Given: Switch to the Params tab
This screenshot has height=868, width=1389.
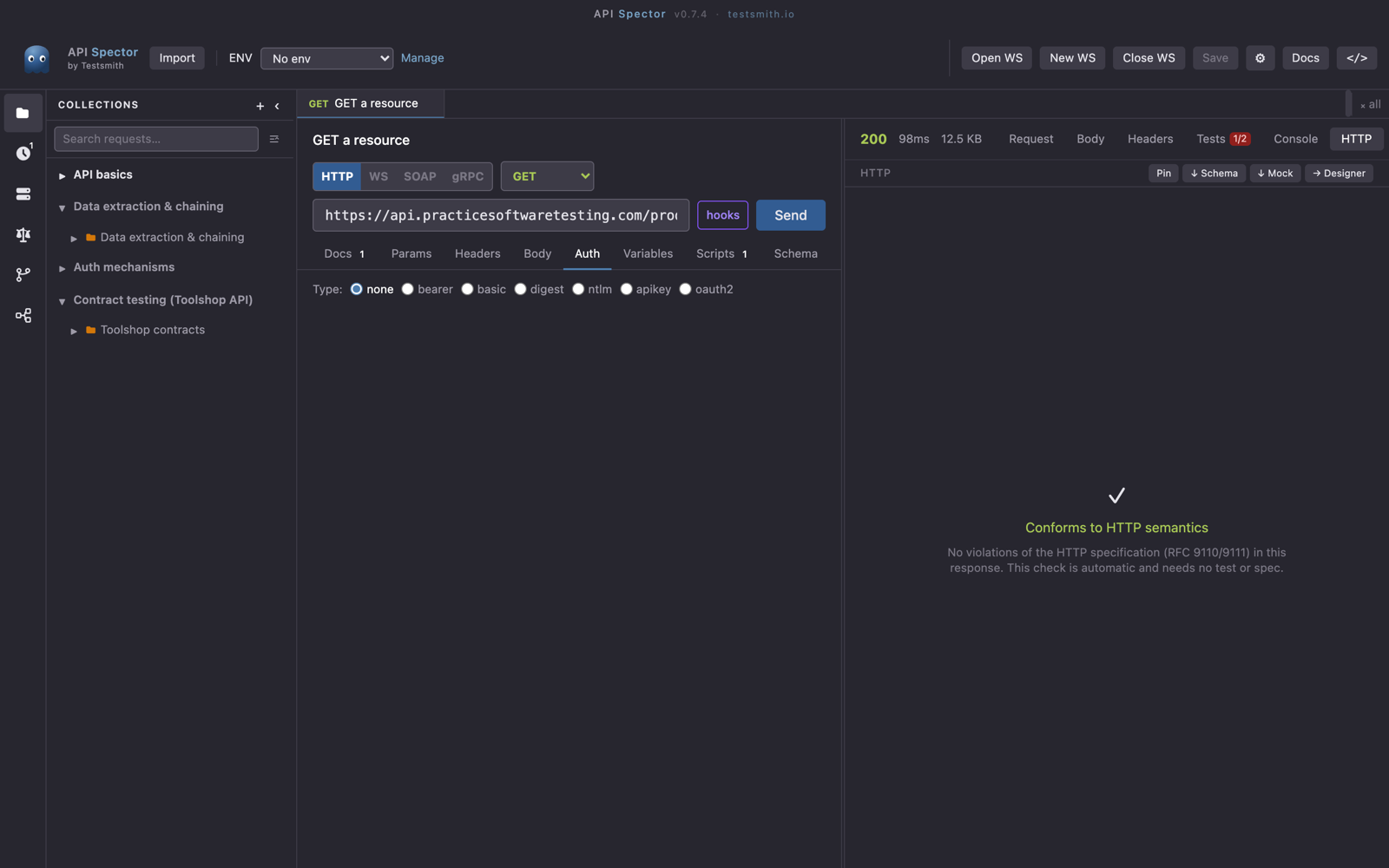Looking at the screenshot, I should pos(411,253).
